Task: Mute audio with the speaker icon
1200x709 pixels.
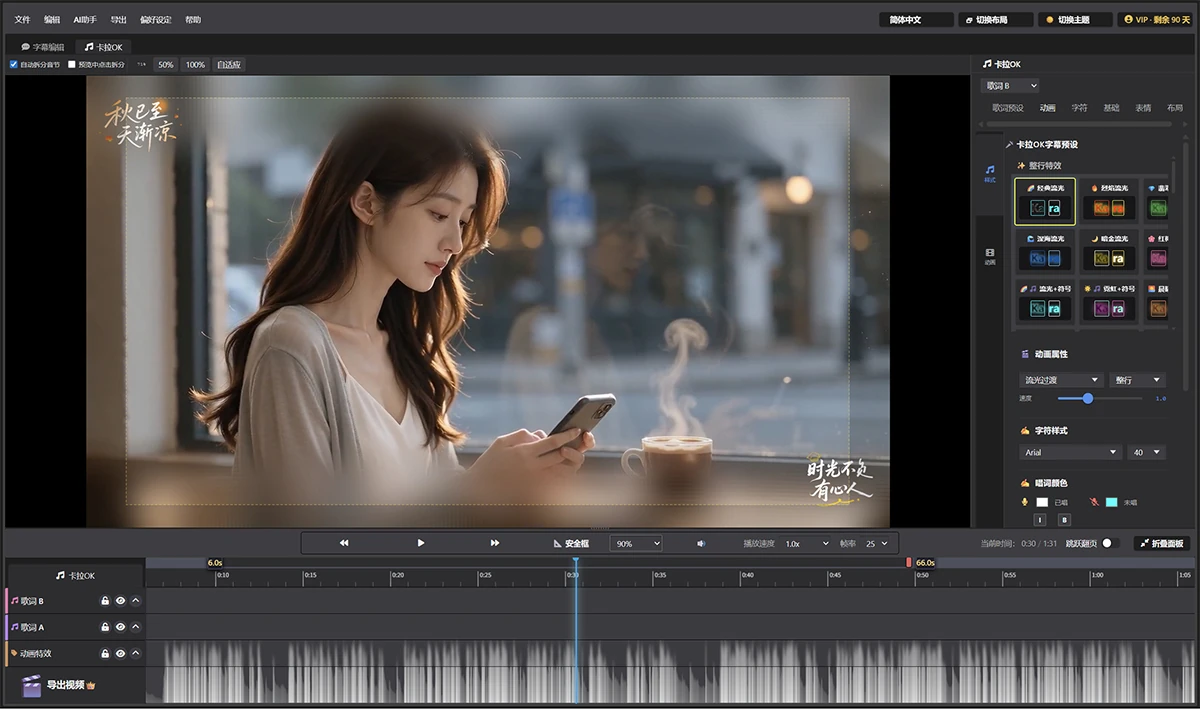Action: coord(701,543)
